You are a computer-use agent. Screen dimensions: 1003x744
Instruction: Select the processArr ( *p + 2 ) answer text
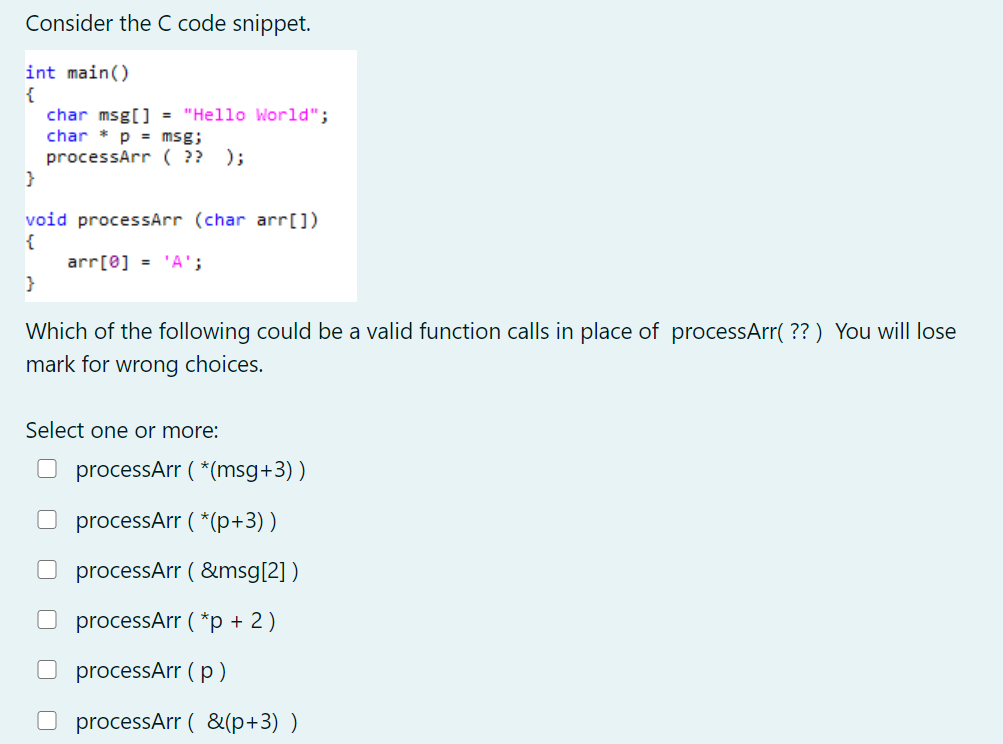pyautogui.click(x=175, y=620)
